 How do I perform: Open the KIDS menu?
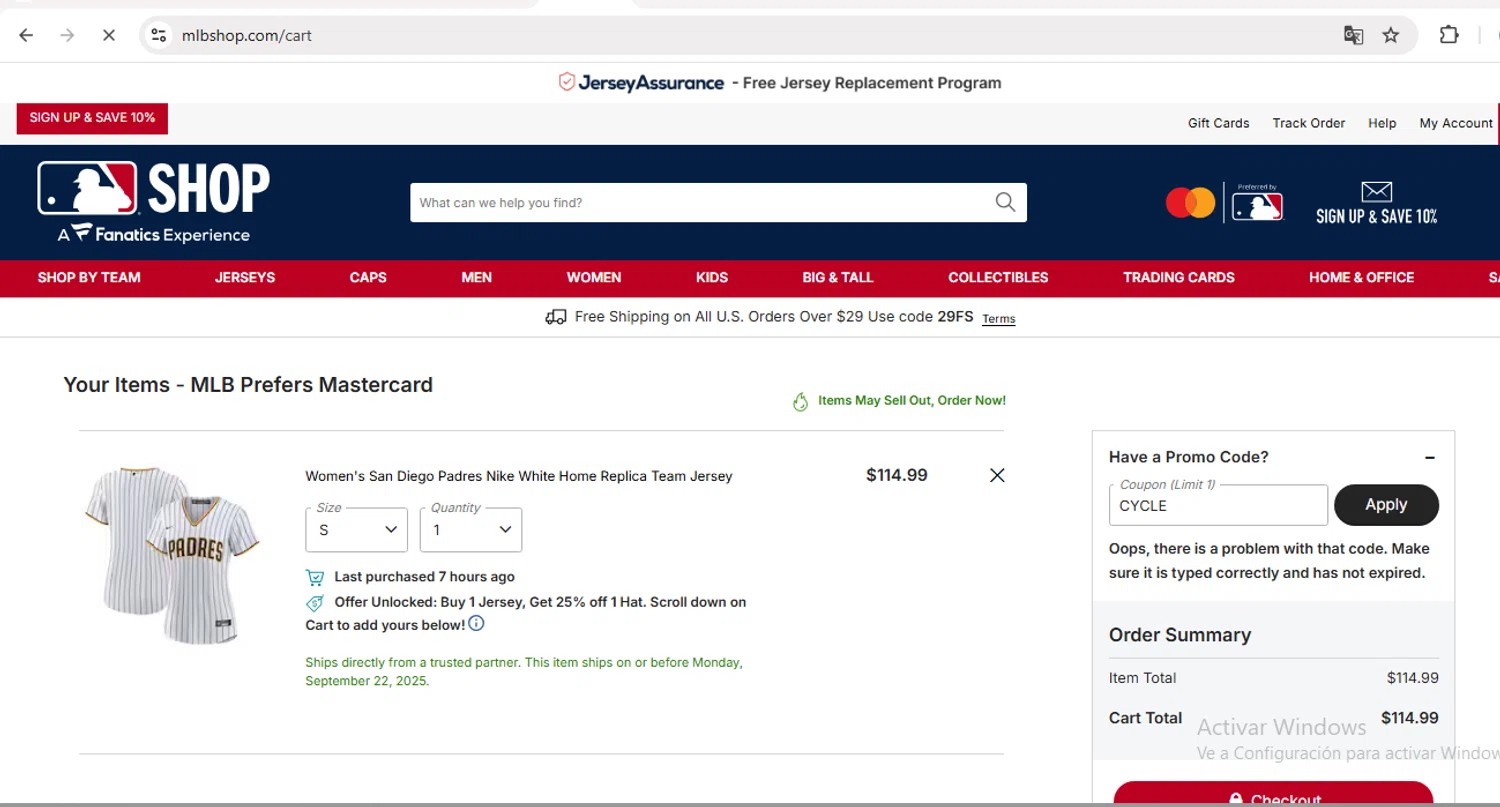point(712,278)
